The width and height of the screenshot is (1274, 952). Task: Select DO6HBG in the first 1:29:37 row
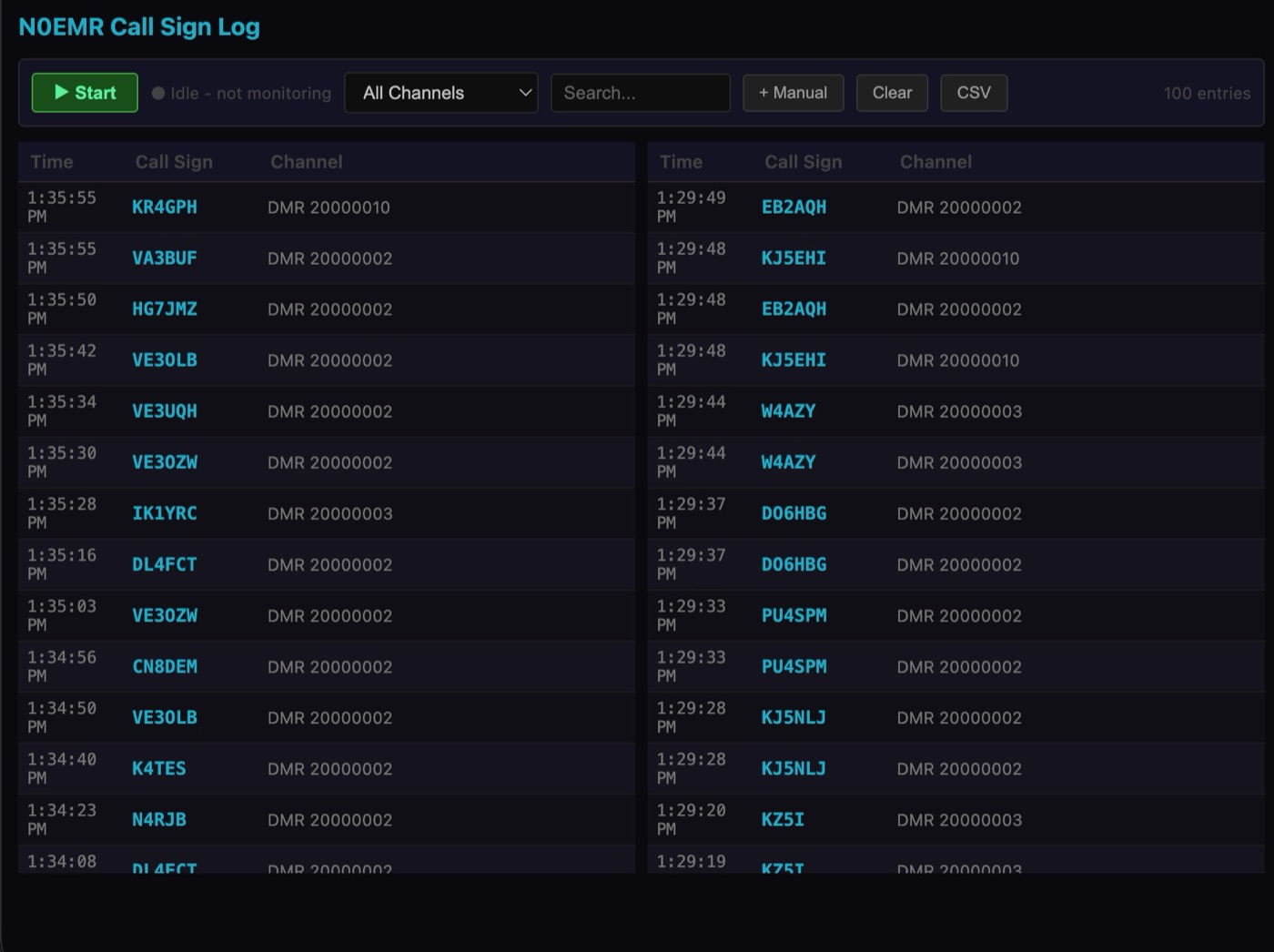click(794, 512)
